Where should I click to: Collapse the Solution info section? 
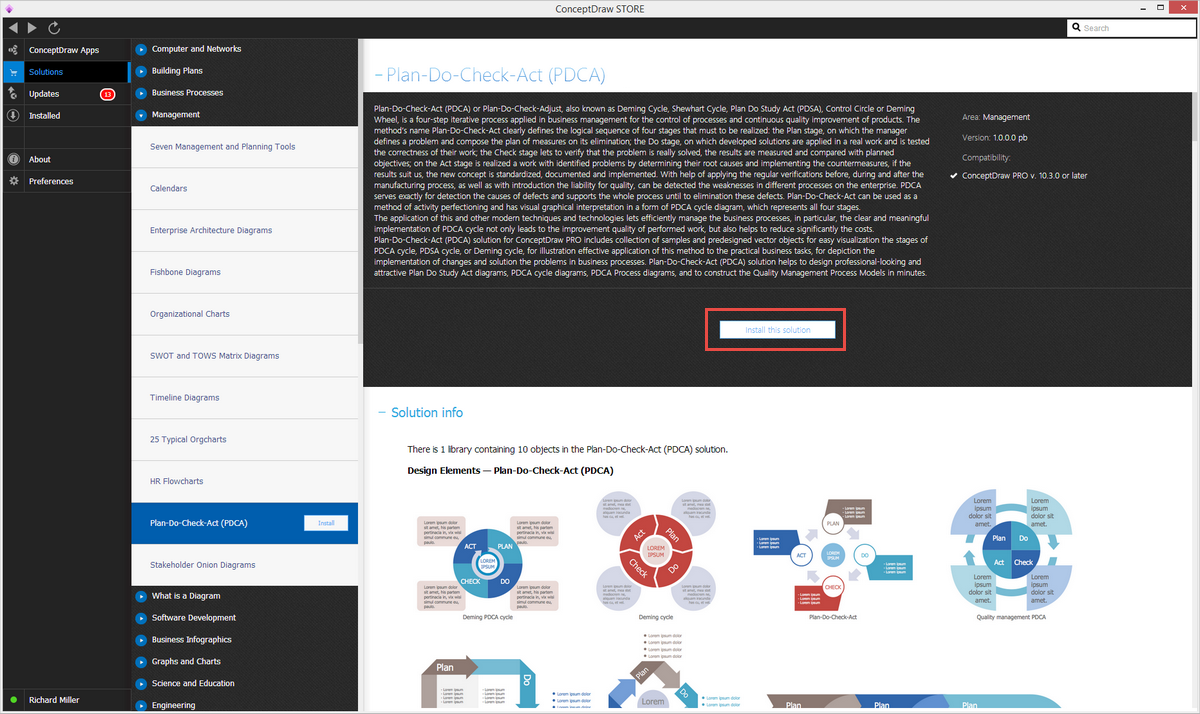click(381, 412)
